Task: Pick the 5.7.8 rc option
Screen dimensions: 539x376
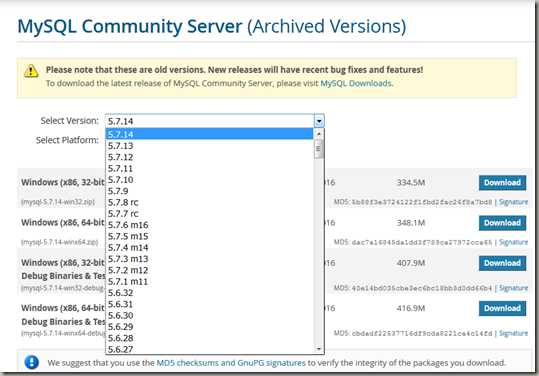Action: 209,202
